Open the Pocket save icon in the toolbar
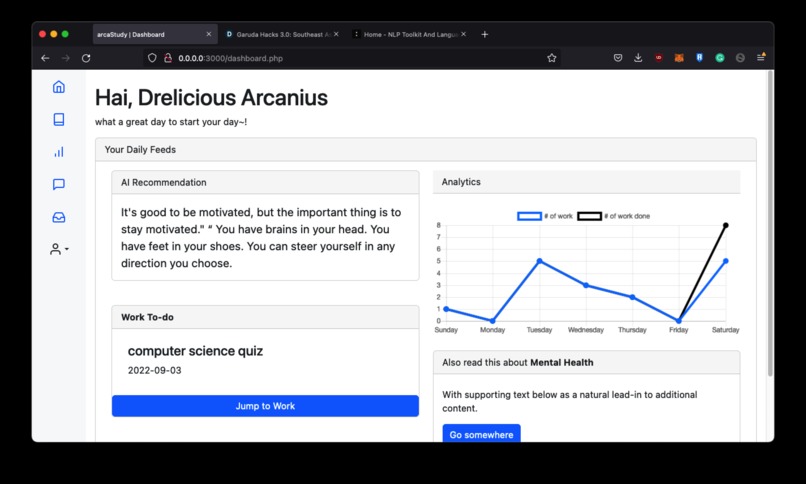The height and width of the screenshot is (484, 806). (x=618, y=58)
